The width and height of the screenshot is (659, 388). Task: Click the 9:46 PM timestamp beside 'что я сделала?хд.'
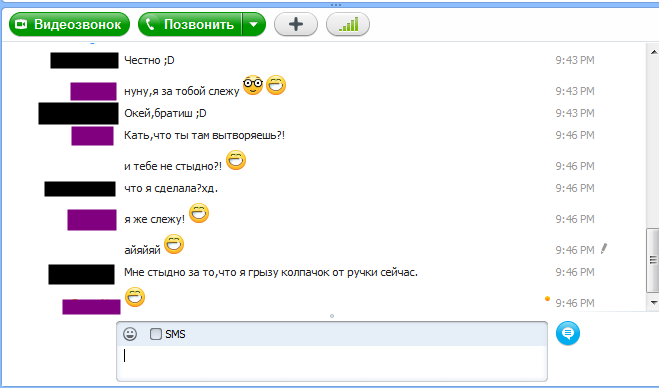pos(575,188)
